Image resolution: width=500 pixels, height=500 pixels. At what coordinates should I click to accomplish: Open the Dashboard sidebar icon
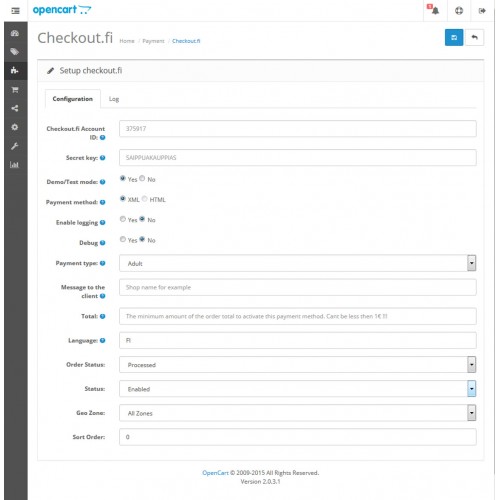[15, 33]
